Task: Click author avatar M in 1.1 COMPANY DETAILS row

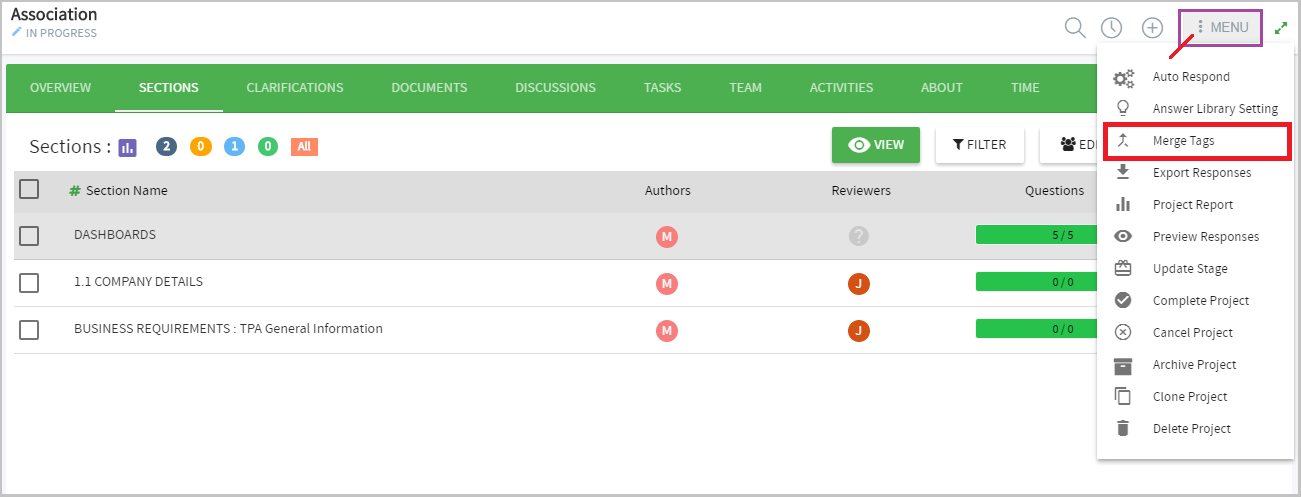Action: tap(667, 283)
